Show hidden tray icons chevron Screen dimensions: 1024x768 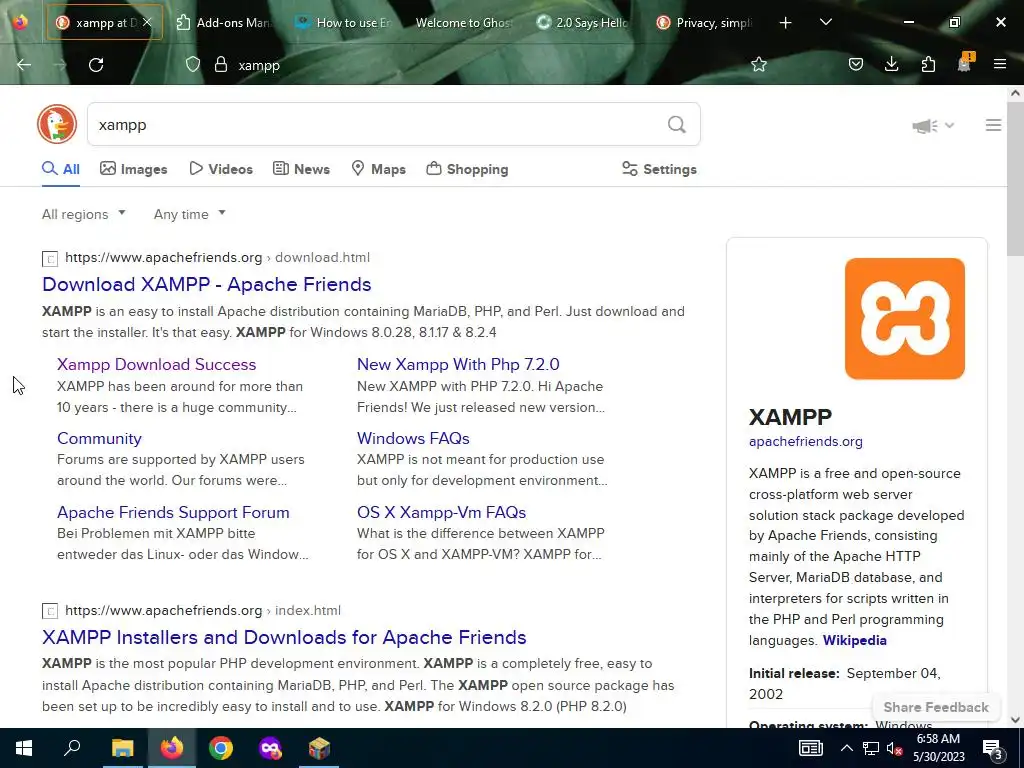tap(846, 748)
